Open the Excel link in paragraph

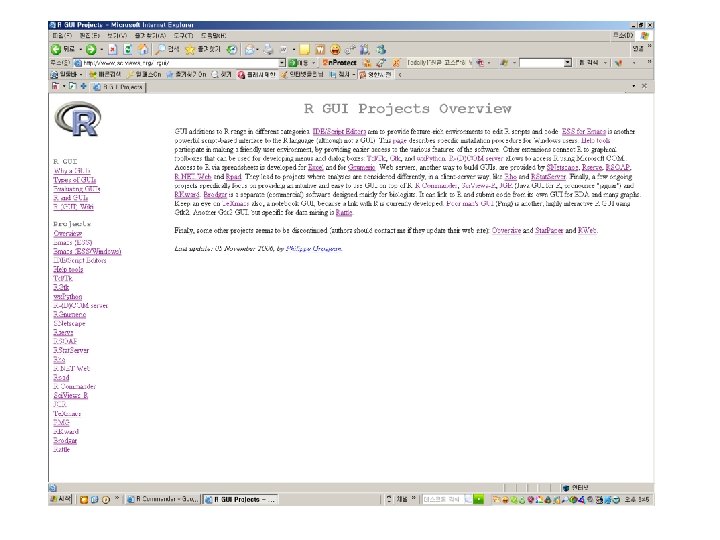(315, 167)
